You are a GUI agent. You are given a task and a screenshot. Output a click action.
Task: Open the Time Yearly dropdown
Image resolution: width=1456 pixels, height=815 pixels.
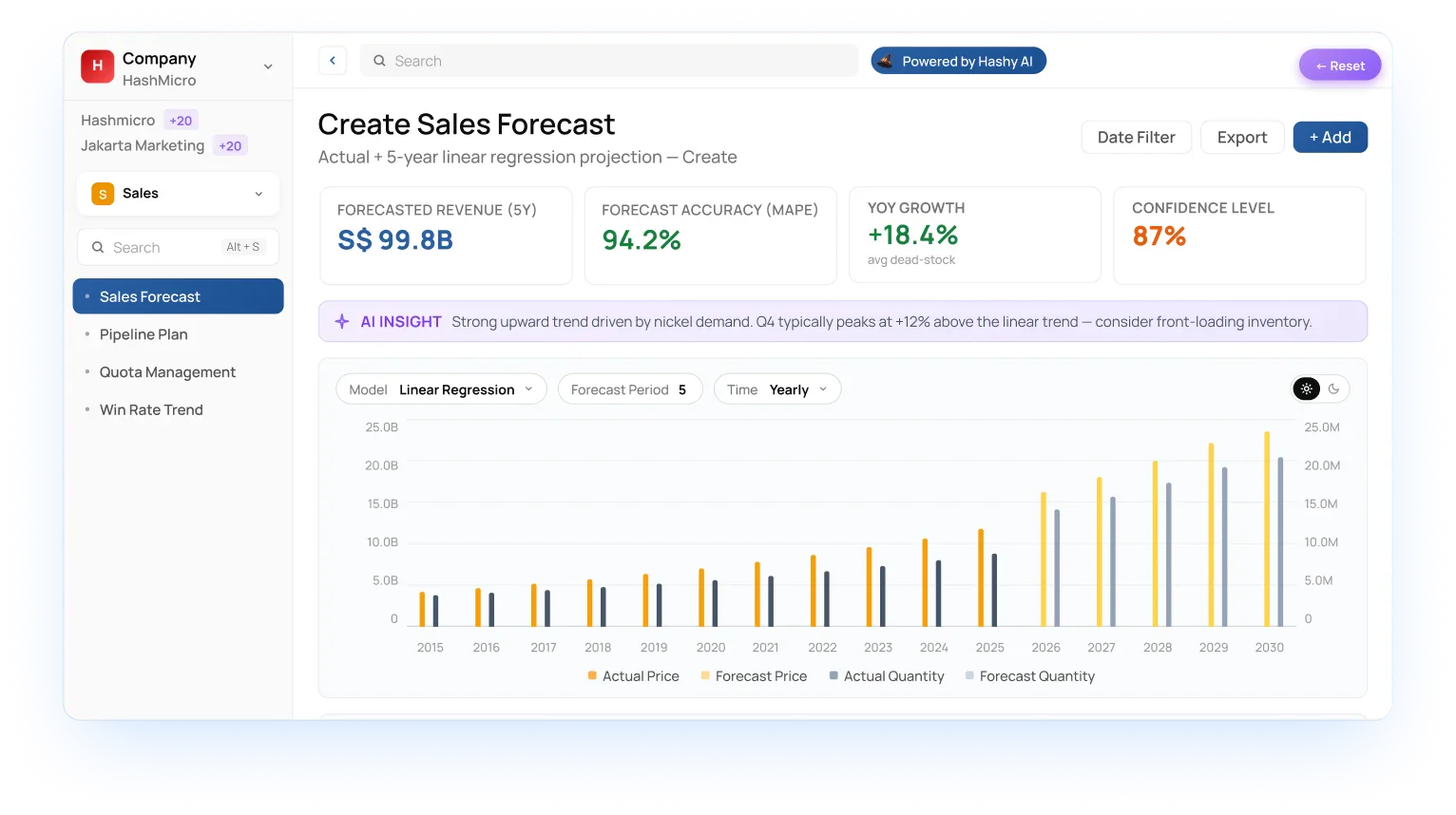click(777, 389)
